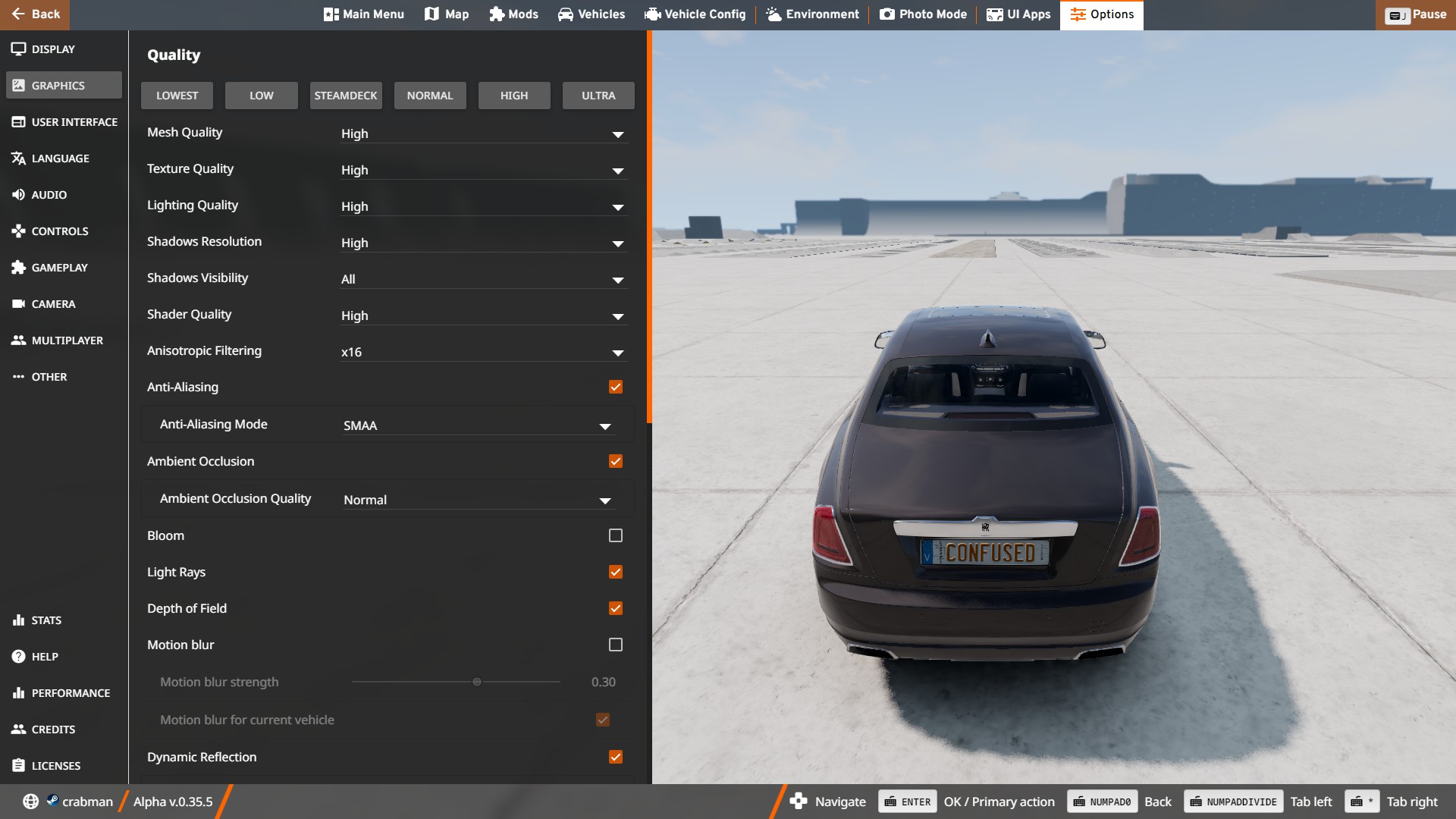Click the Mods puzzle piece icon
Viewport: 1456px width, 819px height.
click(496, 14)
